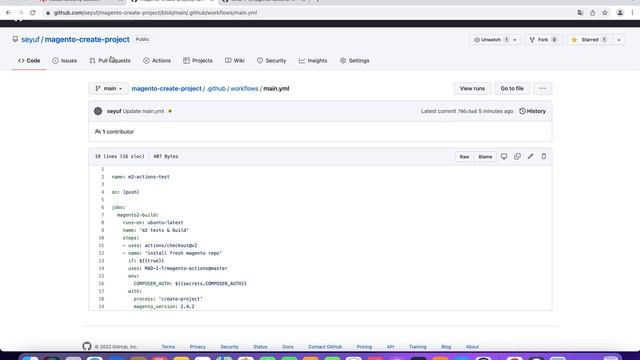Open the API footer link

391,347
